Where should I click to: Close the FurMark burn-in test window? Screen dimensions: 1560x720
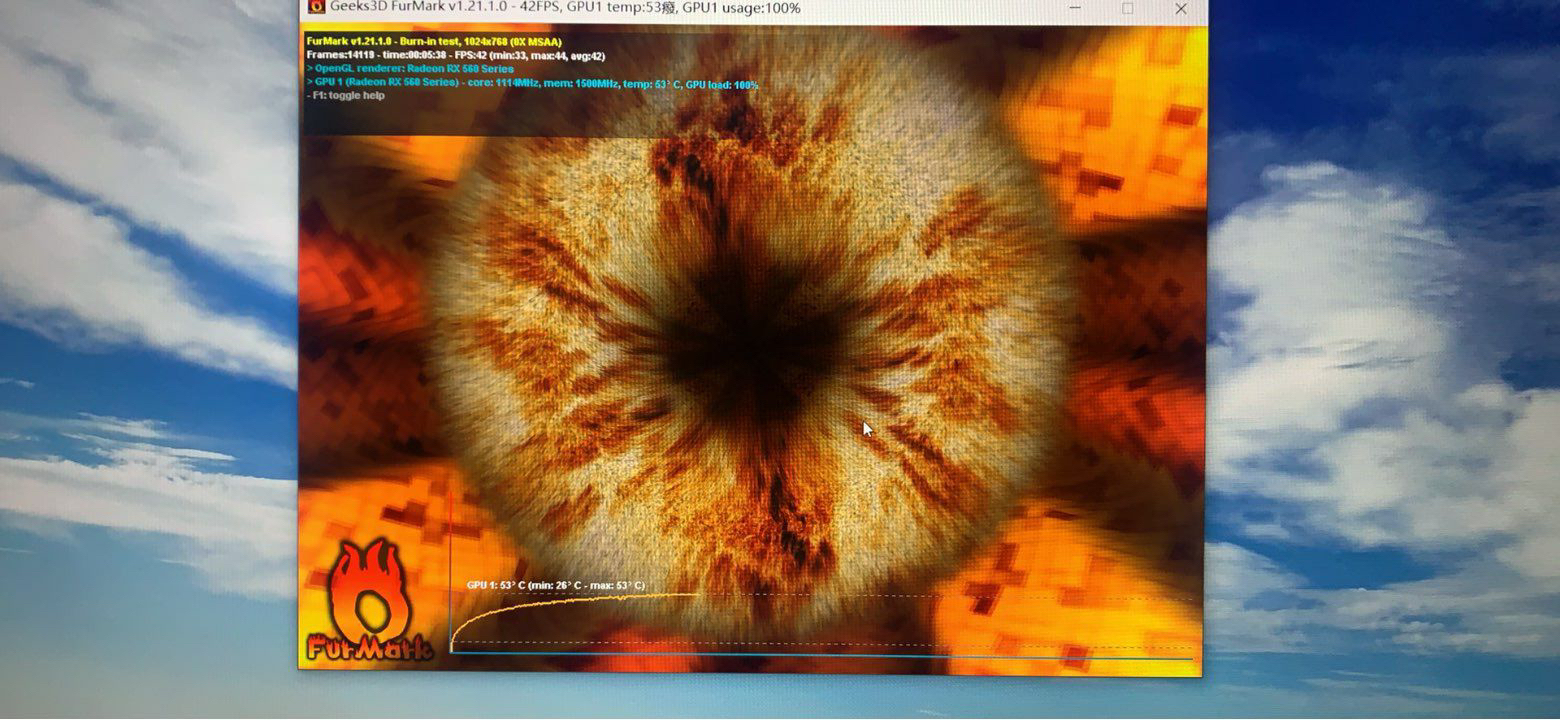(1181, 8)
